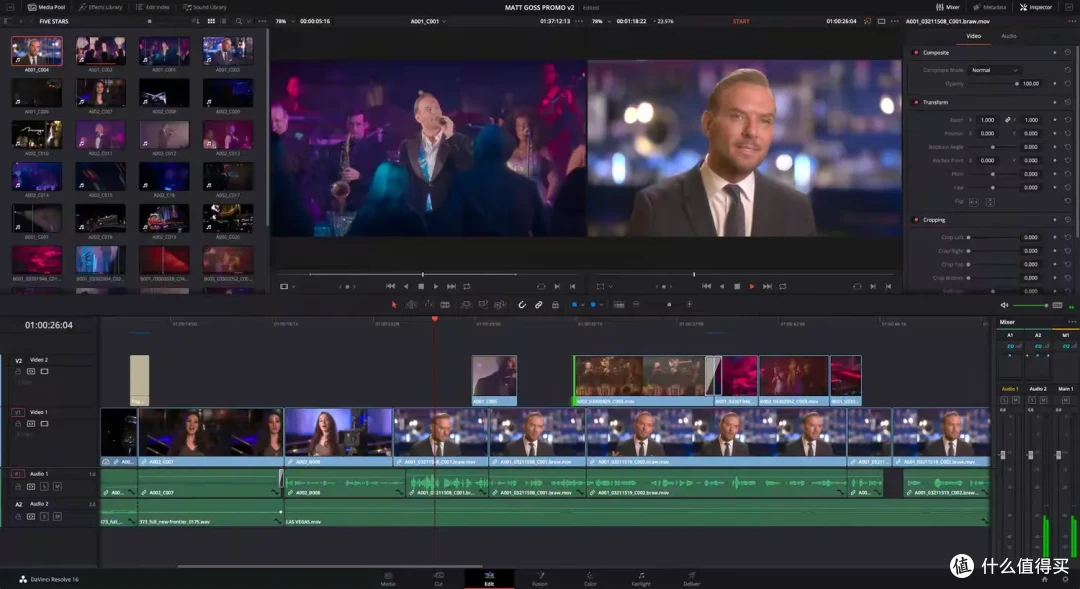
Task: Open the Media Pool panel
Action: click(x=46, y=7)
